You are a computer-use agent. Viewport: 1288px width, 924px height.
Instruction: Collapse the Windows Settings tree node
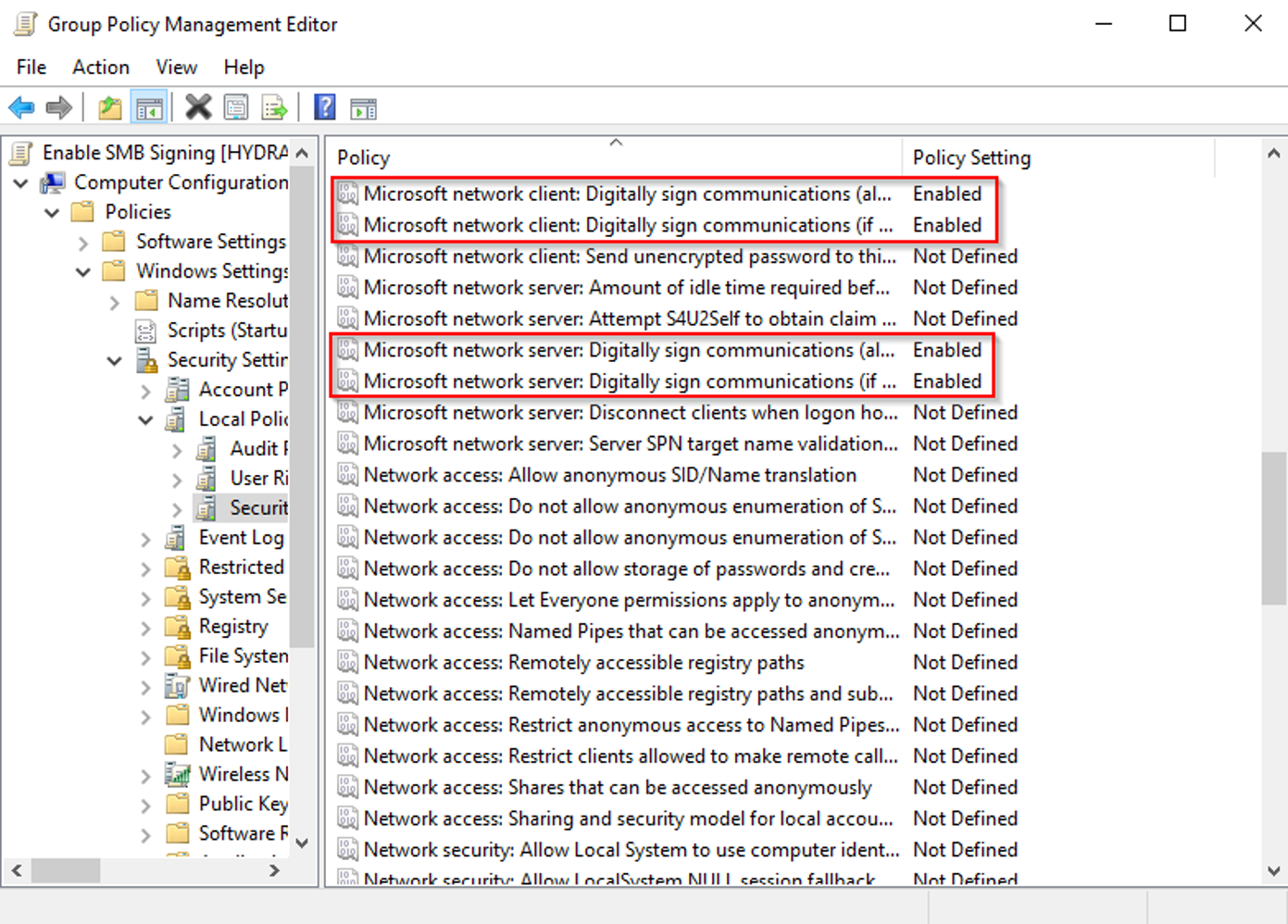[83, 270]
